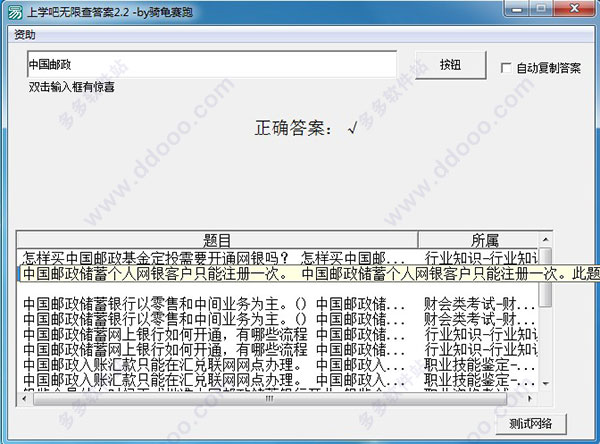Sort by the 题目 column header
600x444 pixels.
(x=217, y=240)
